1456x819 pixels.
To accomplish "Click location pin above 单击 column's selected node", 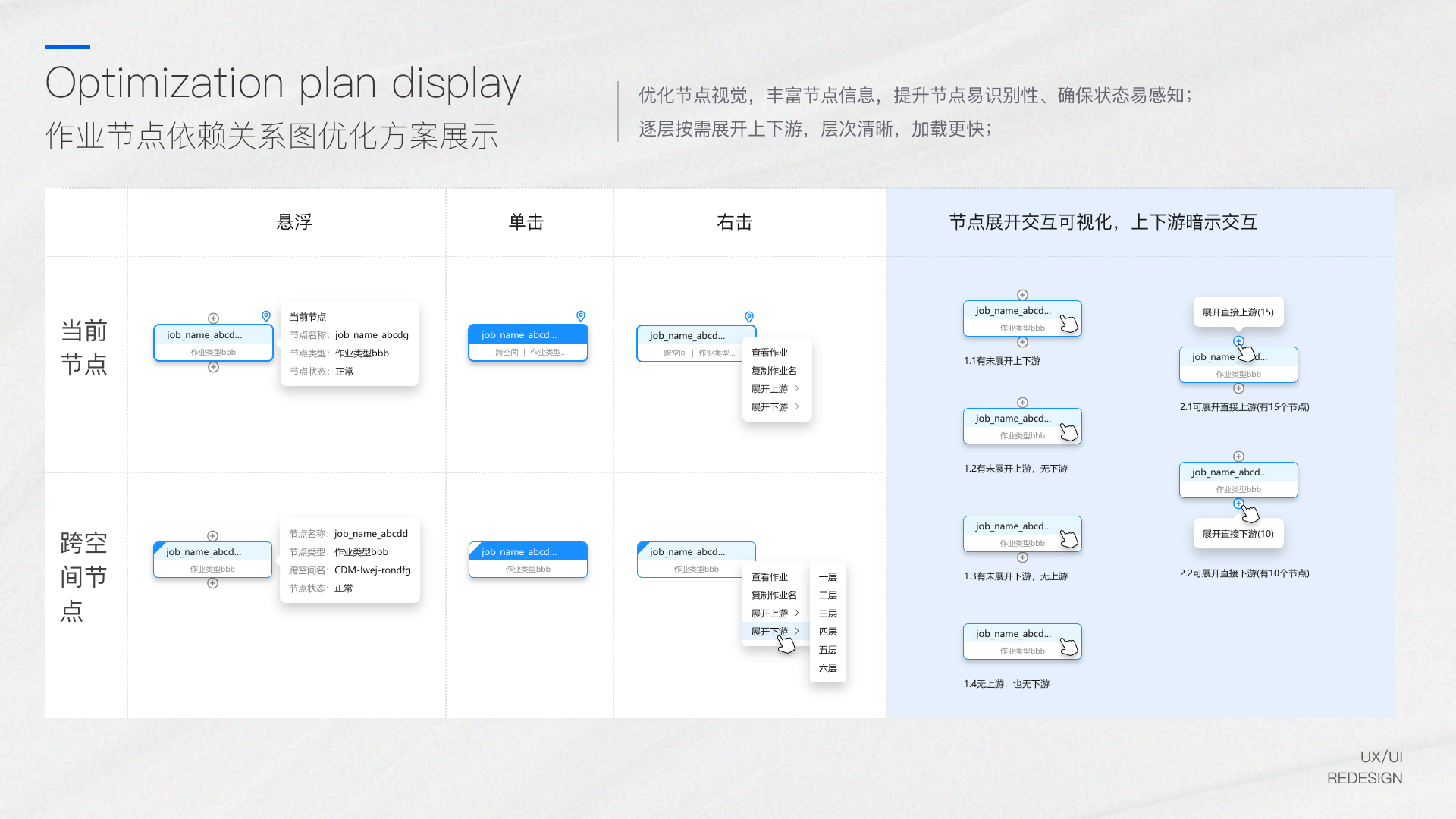I will tap(581, 315).
